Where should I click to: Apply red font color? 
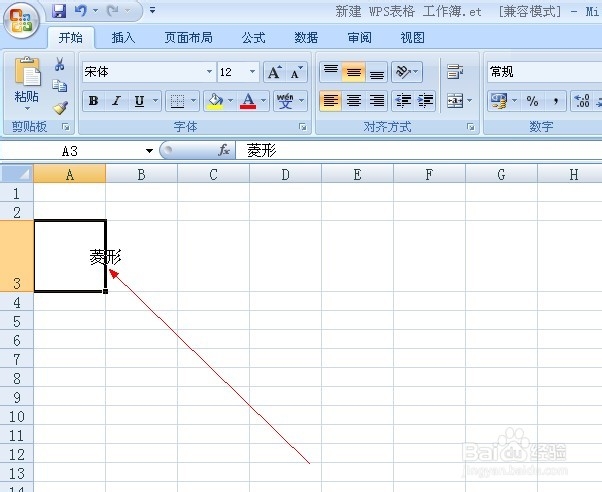[x=248, y=101]
